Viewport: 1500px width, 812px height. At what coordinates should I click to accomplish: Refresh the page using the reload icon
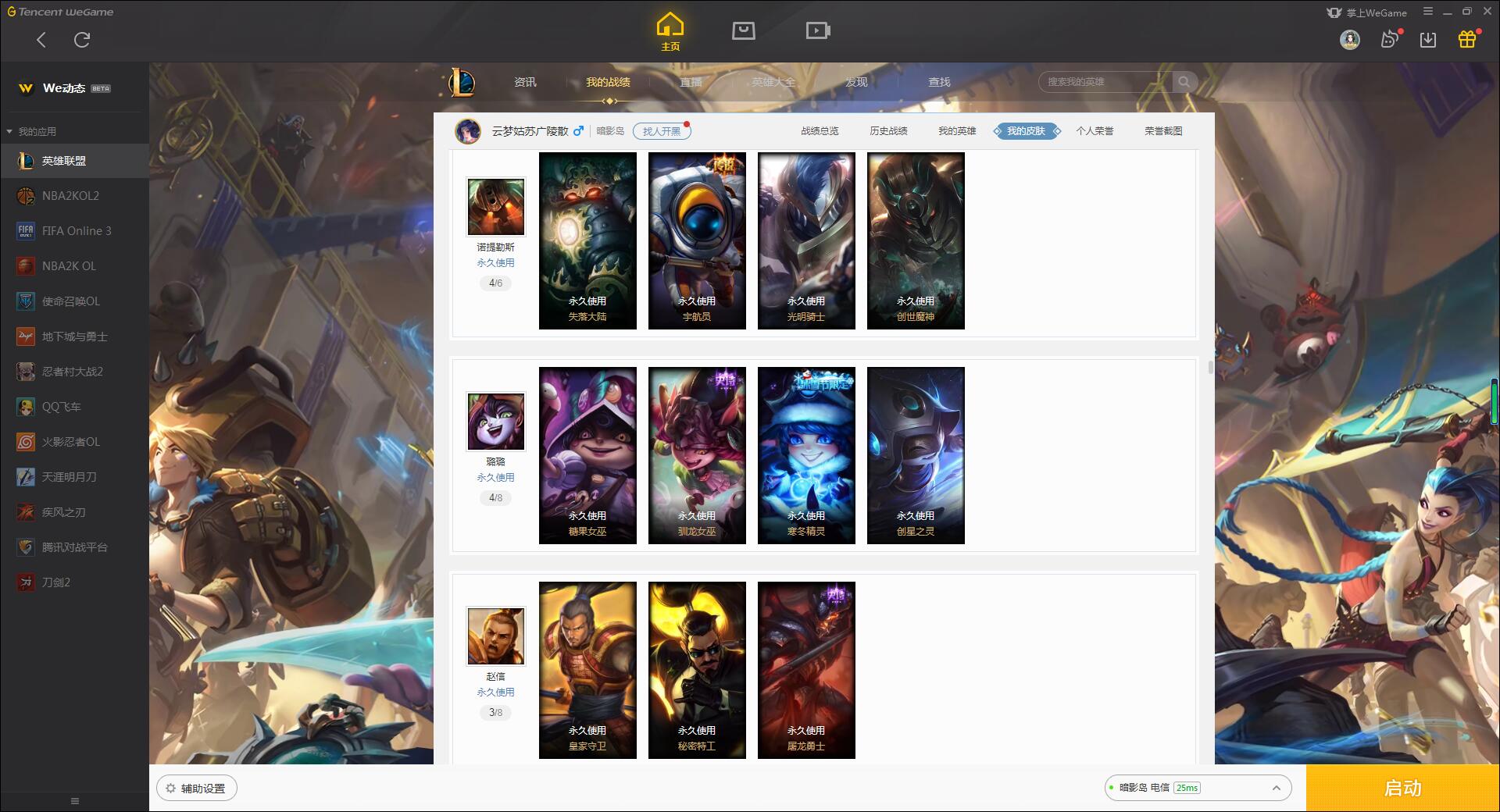tap(82, 40)
